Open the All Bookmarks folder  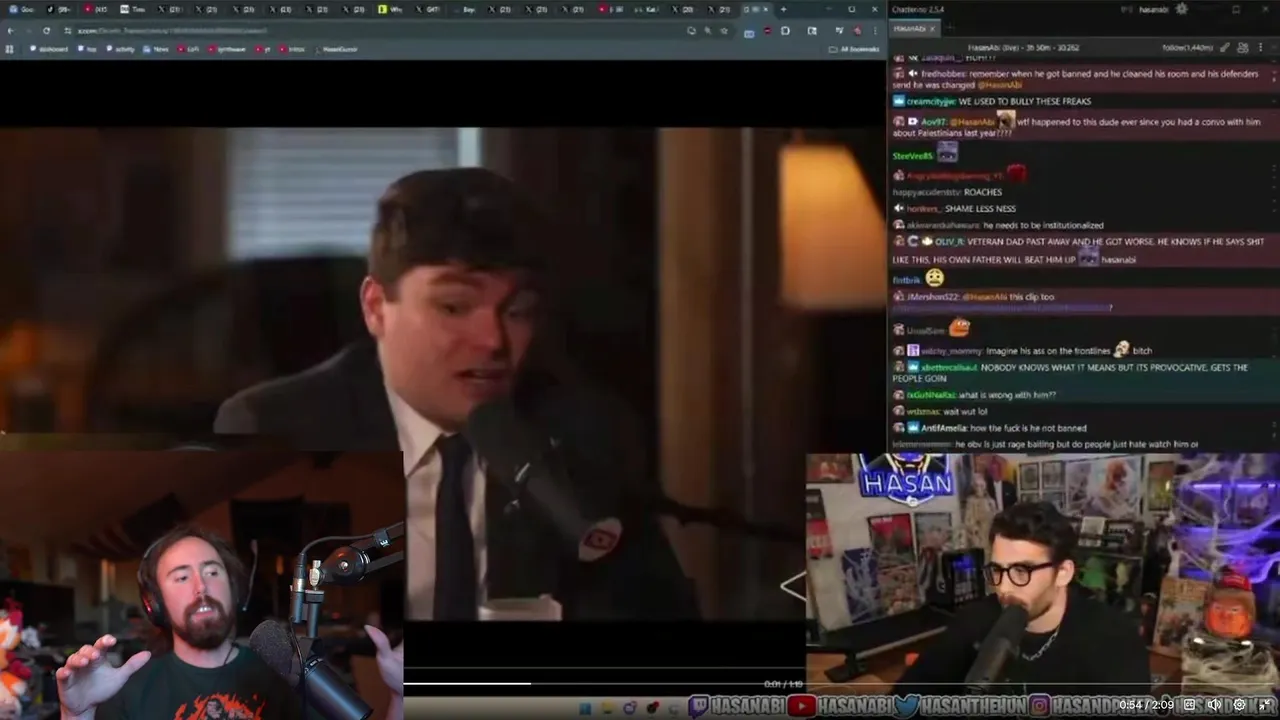856,49
